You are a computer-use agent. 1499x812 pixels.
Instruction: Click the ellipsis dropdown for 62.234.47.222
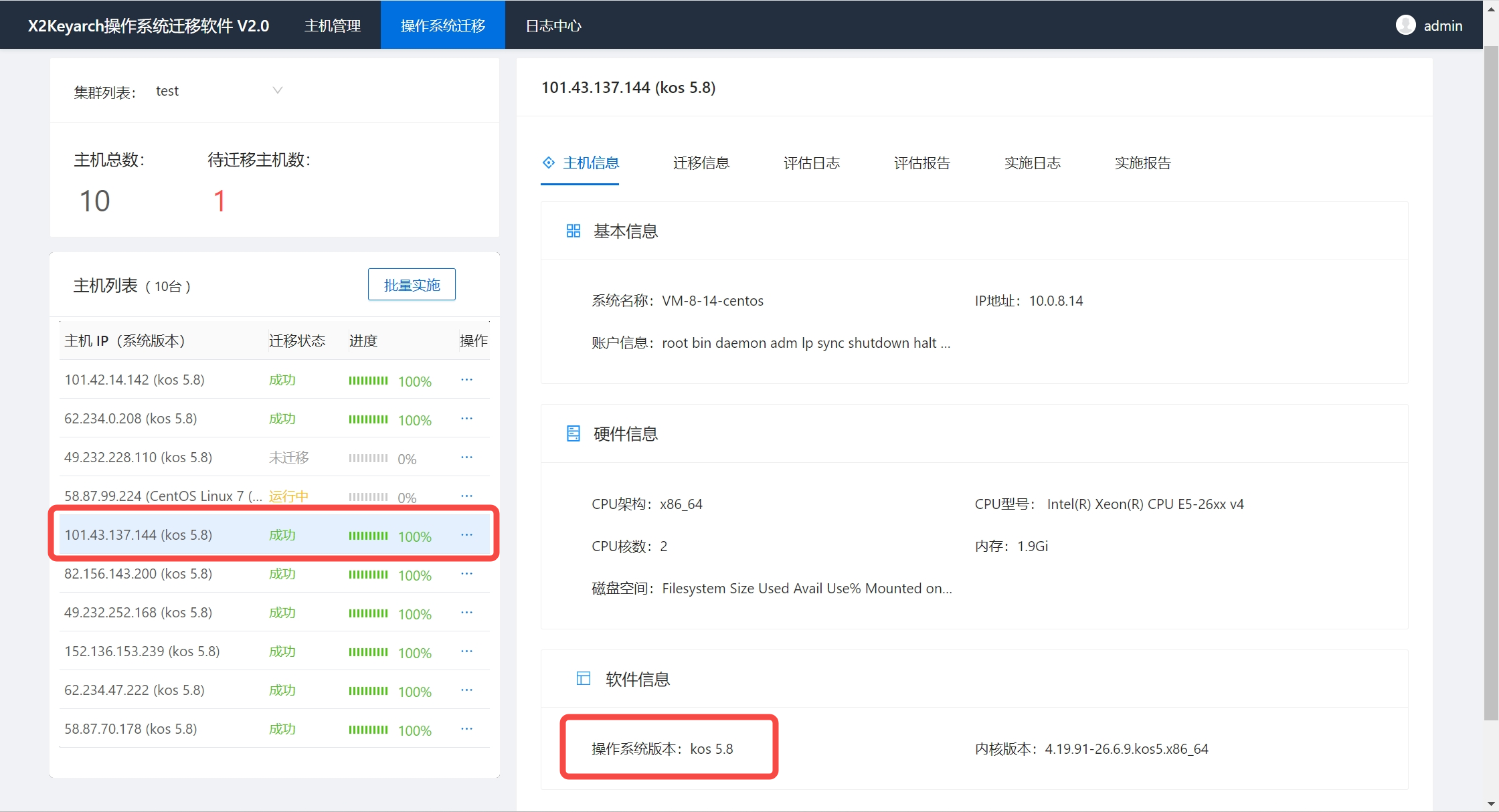tap(466, 690)
